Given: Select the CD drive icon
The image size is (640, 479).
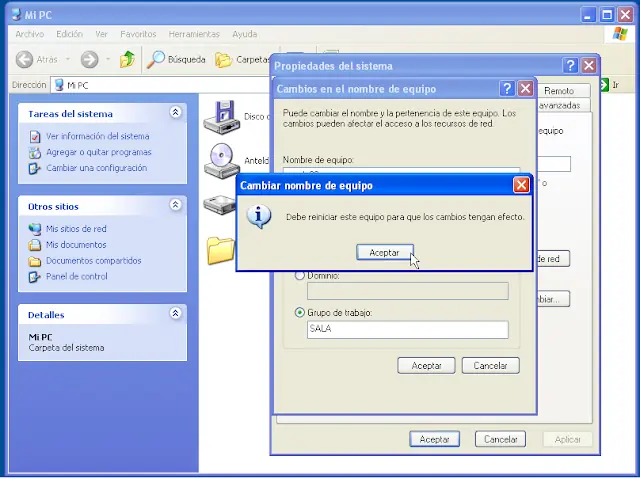Looking at the screenshot, I should (x=221, y=160).
